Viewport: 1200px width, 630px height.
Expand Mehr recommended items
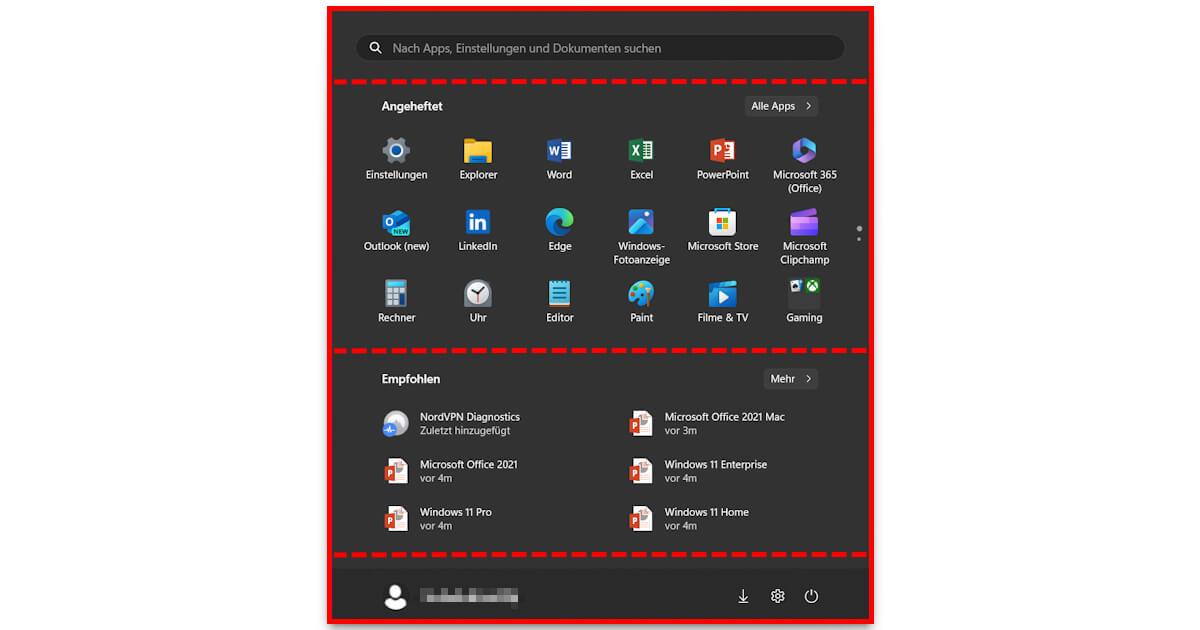click(790, 379)
